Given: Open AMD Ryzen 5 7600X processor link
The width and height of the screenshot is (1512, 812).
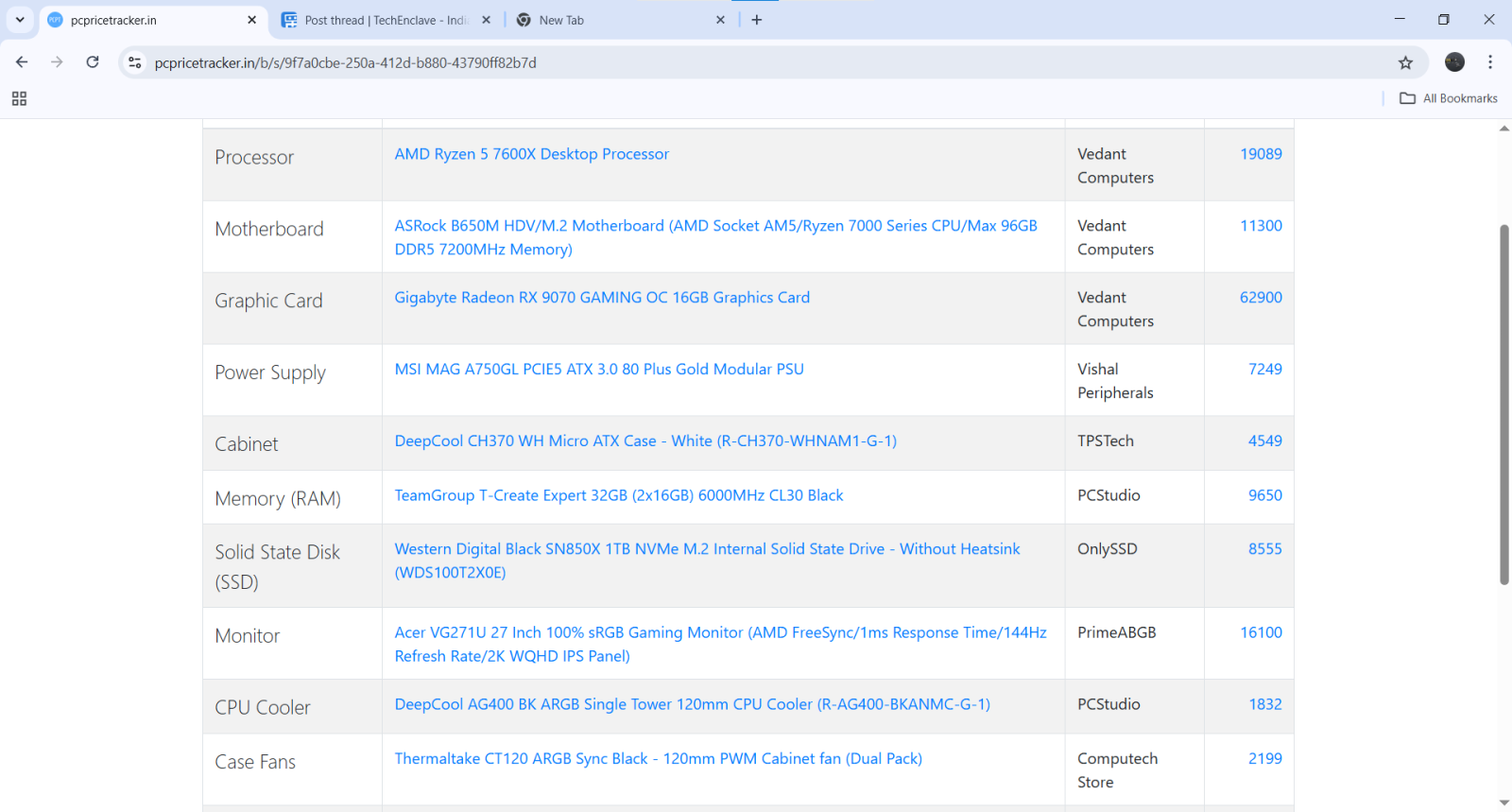Looking at the screenshot, I should point(531,154).
